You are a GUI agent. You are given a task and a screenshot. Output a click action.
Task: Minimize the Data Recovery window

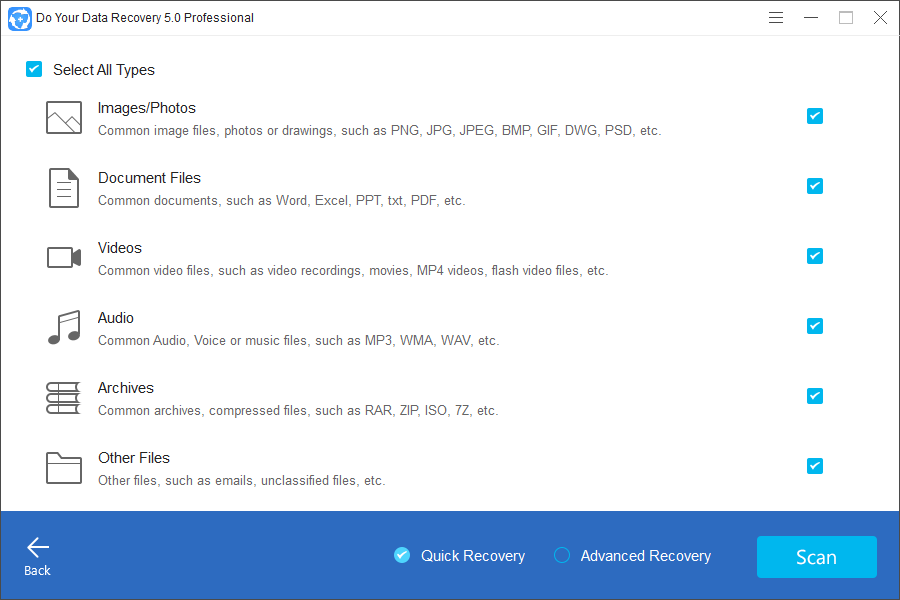click(811, 18)
